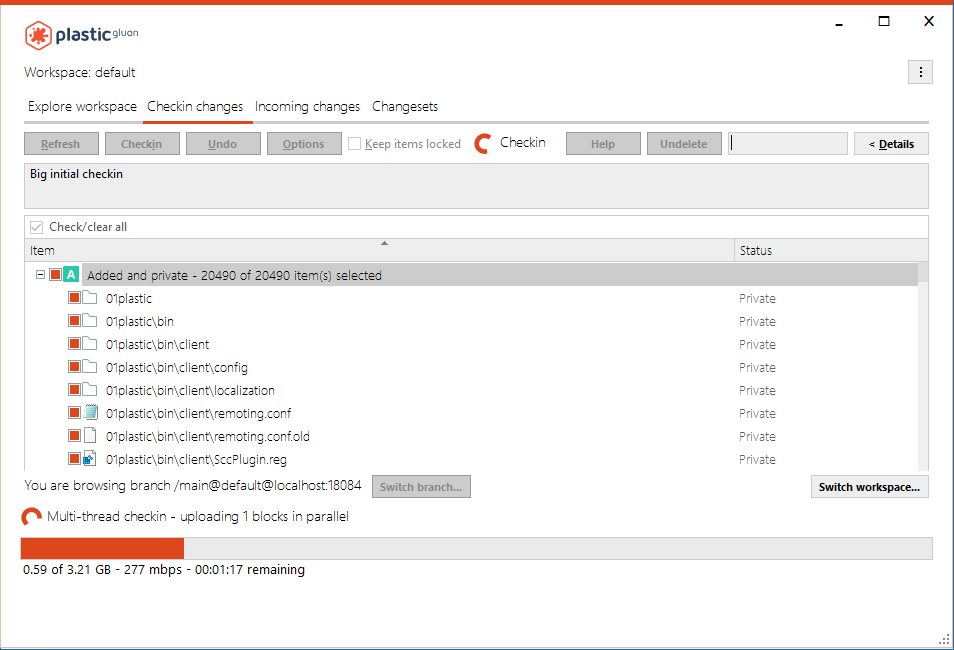Viewport: 954px width, 650px height.
Task: Click the file icon for remoting.conf
Action: pos(92,412)
